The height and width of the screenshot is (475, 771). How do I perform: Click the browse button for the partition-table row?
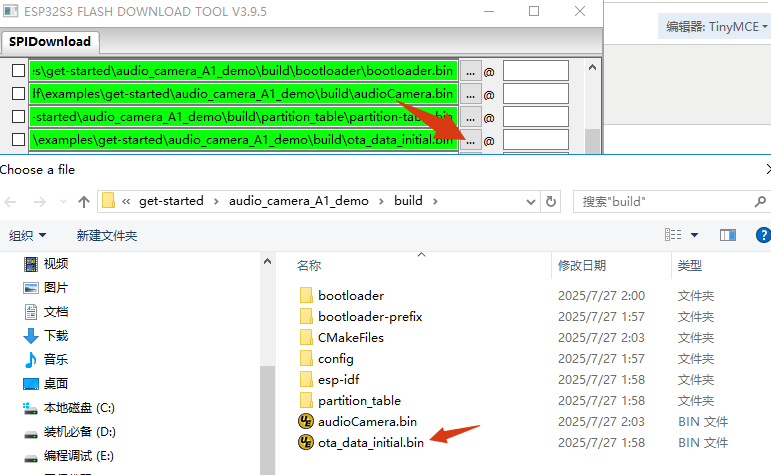[x=471, y=117]
